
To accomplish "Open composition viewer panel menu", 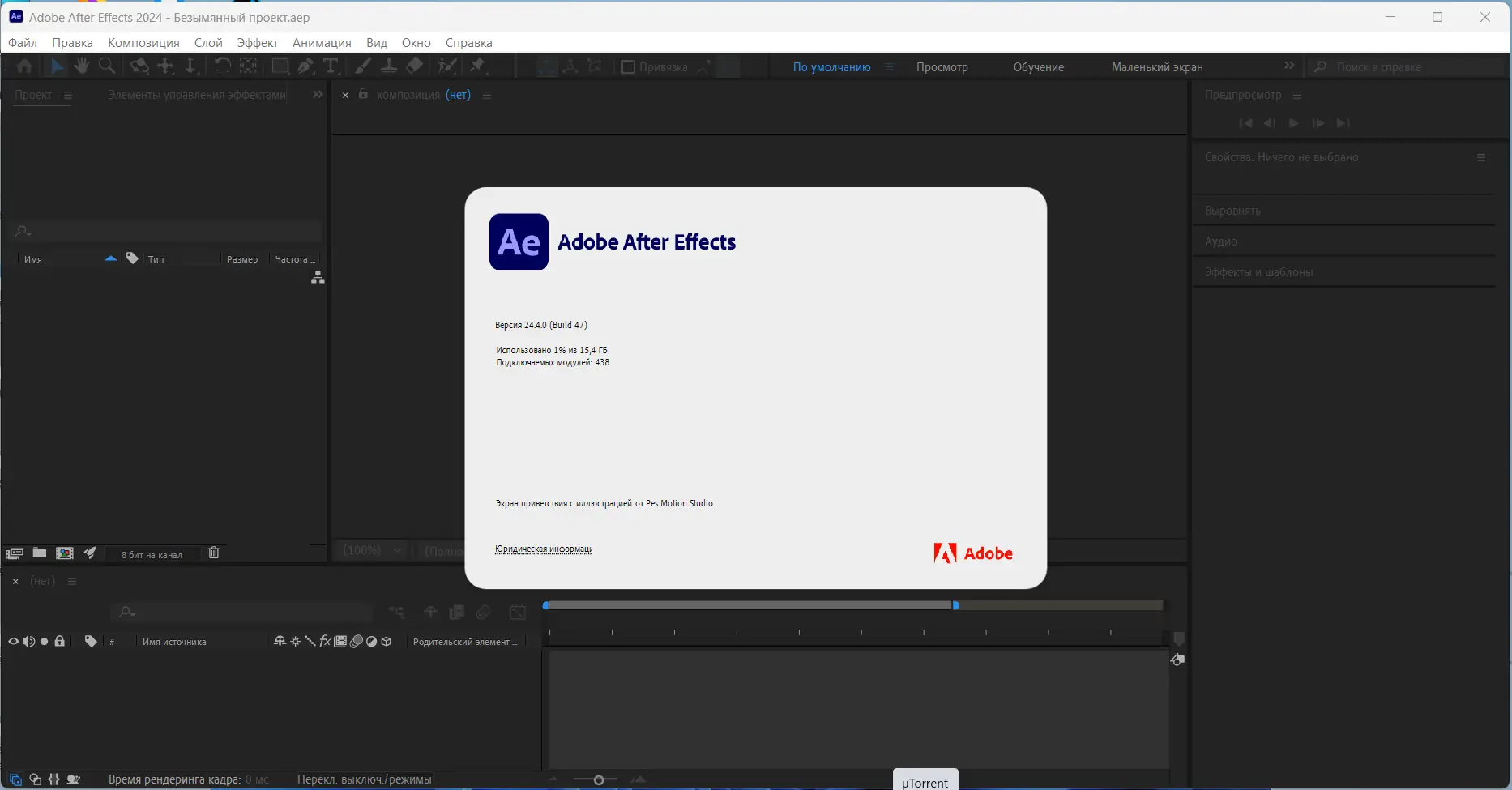I will click(x=487, y=95).
